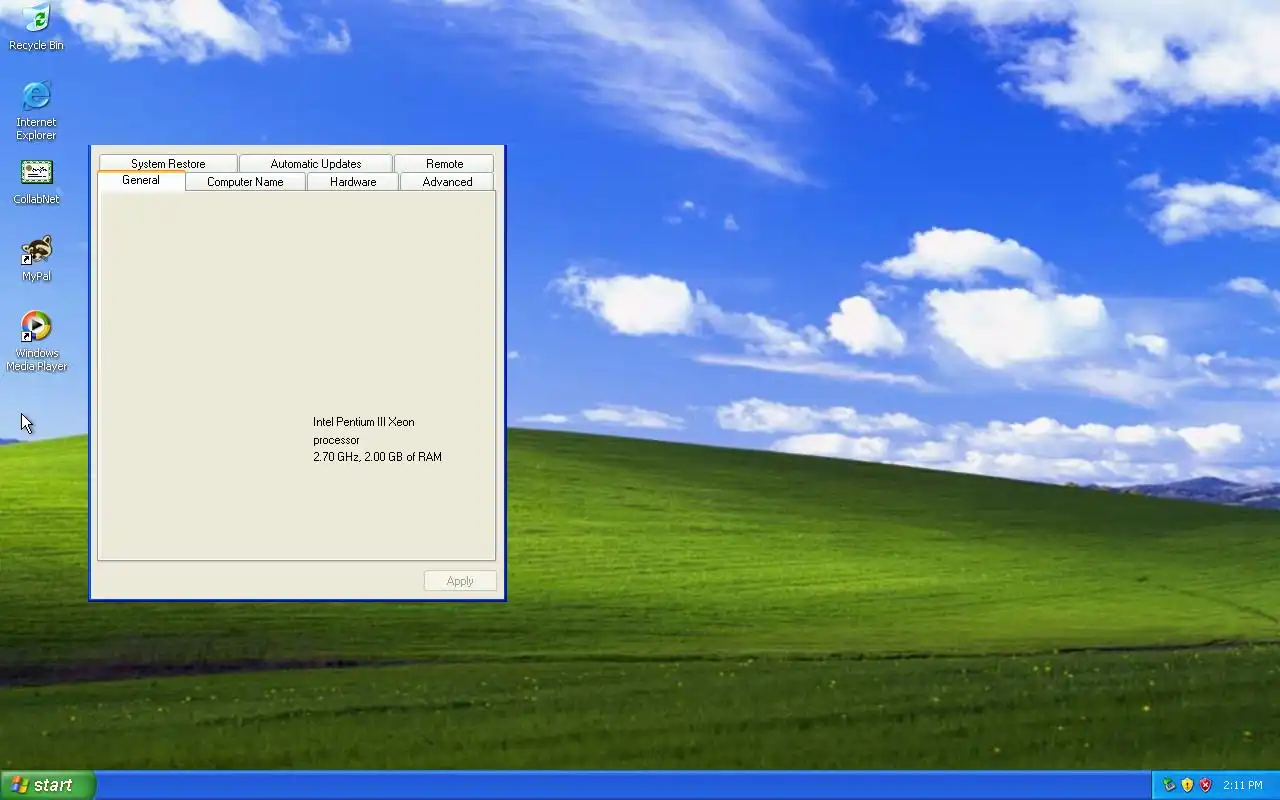
Task: Click the 2:11 PM taskbar clock
Action: coord(1243,785)
